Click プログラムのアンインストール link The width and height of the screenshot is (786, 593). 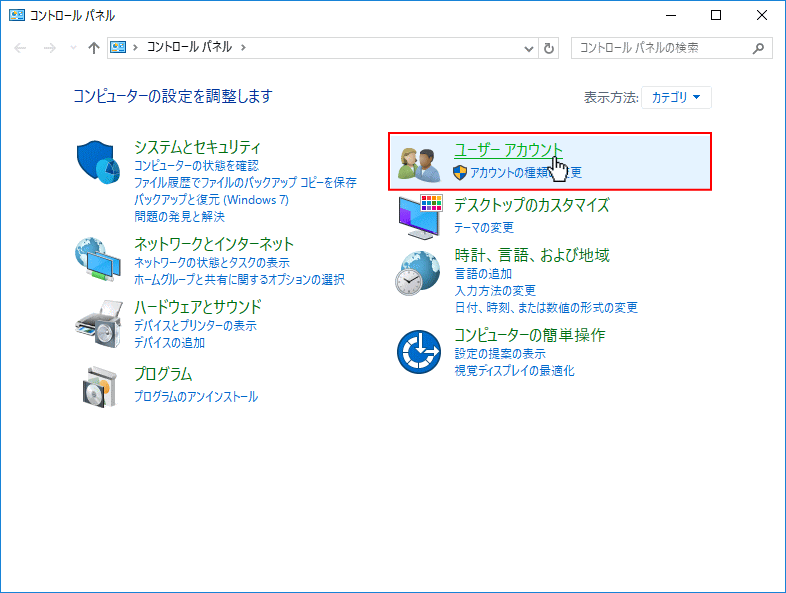pos(195,397)
